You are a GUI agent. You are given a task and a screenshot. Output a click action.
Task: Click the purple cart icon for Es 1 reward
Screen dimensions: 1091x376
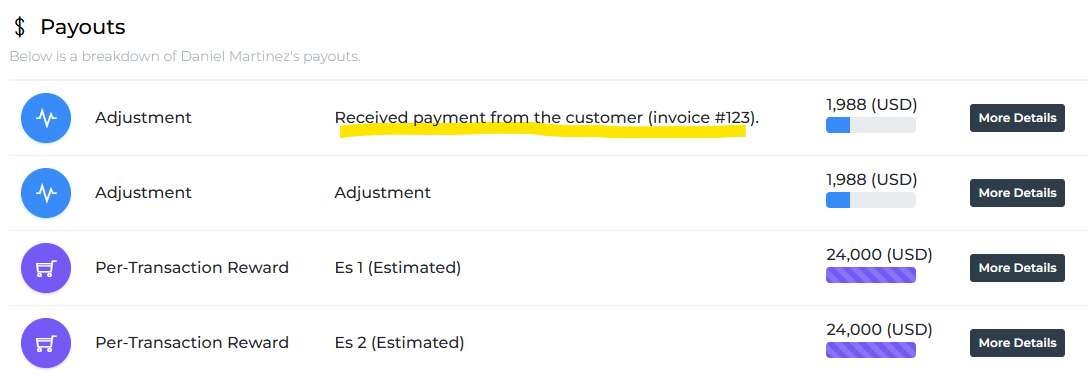click(x=46, y=268)
